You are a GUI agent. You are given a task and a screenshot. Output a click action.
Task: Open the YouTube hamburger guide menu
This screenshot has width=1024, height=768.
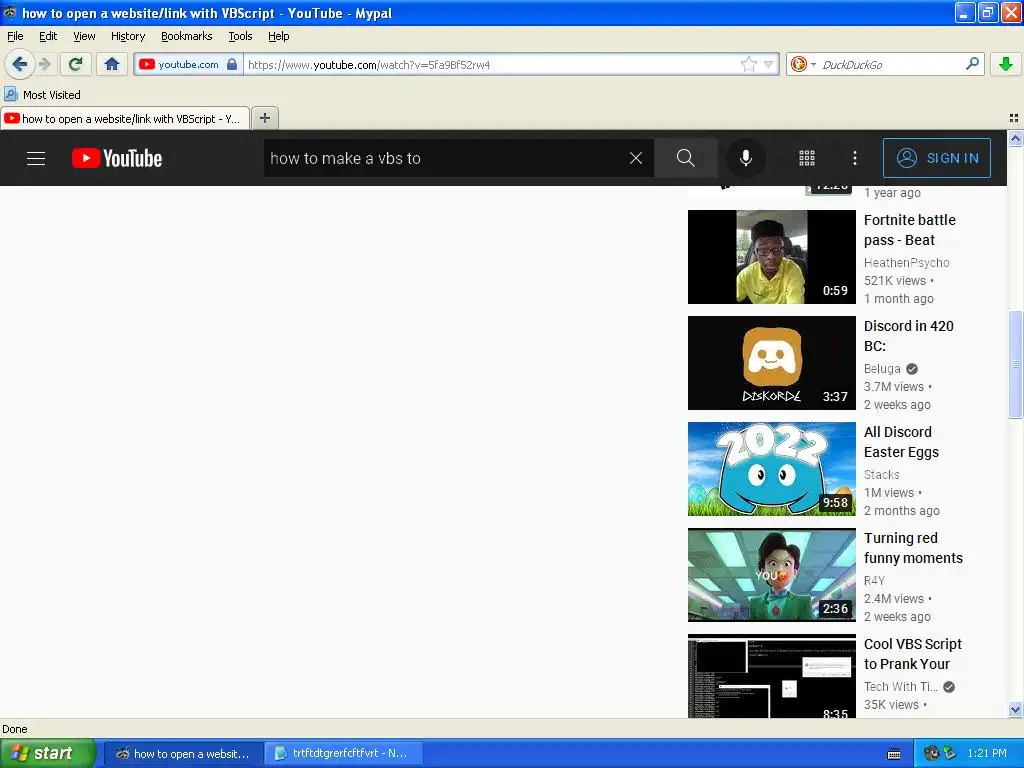(36, 158)
